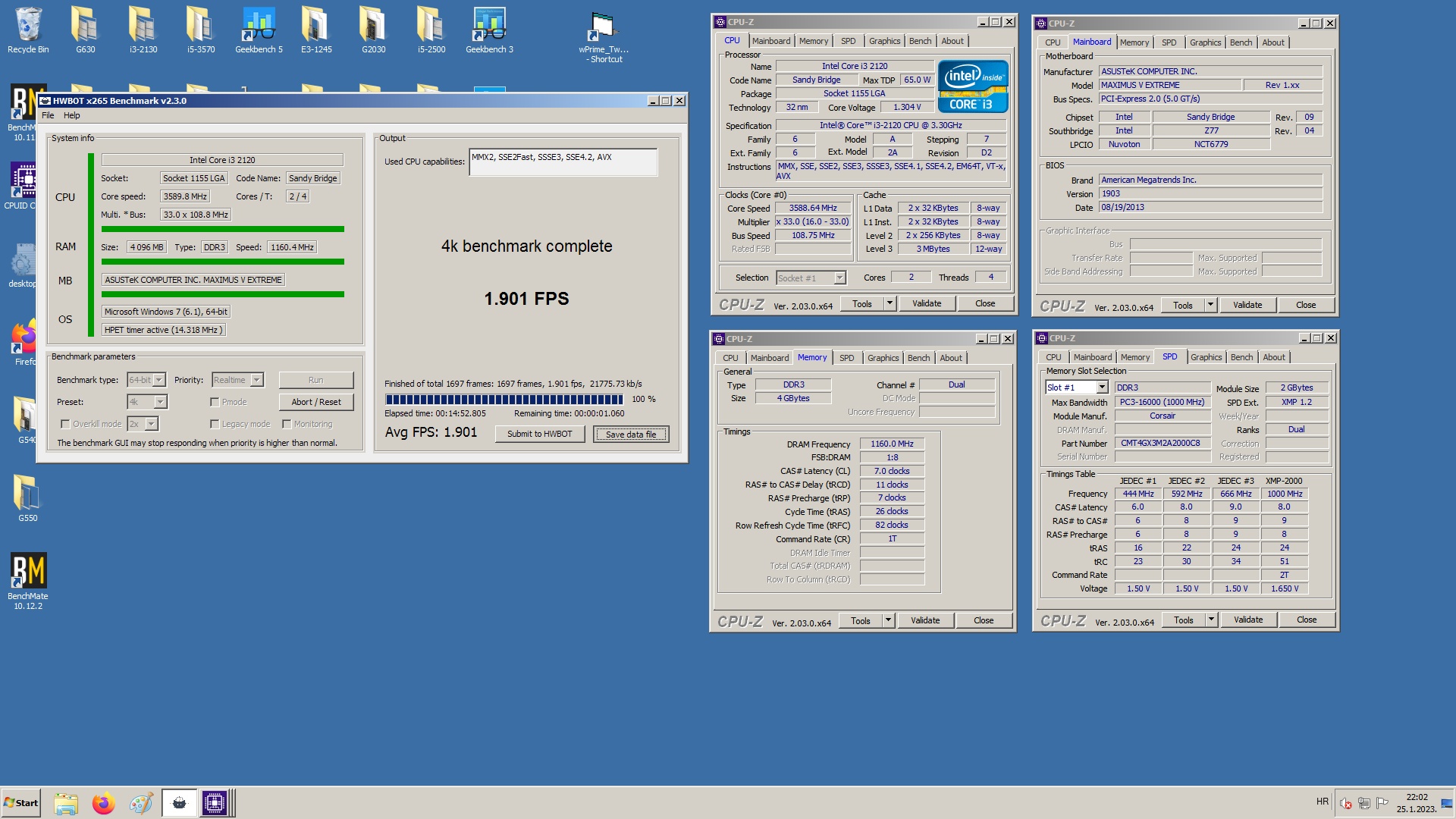The height and width of the screenshot is (819, 1456).
Task: Click Validate in CPU-Z CPU window
Action: pos(926,303)
